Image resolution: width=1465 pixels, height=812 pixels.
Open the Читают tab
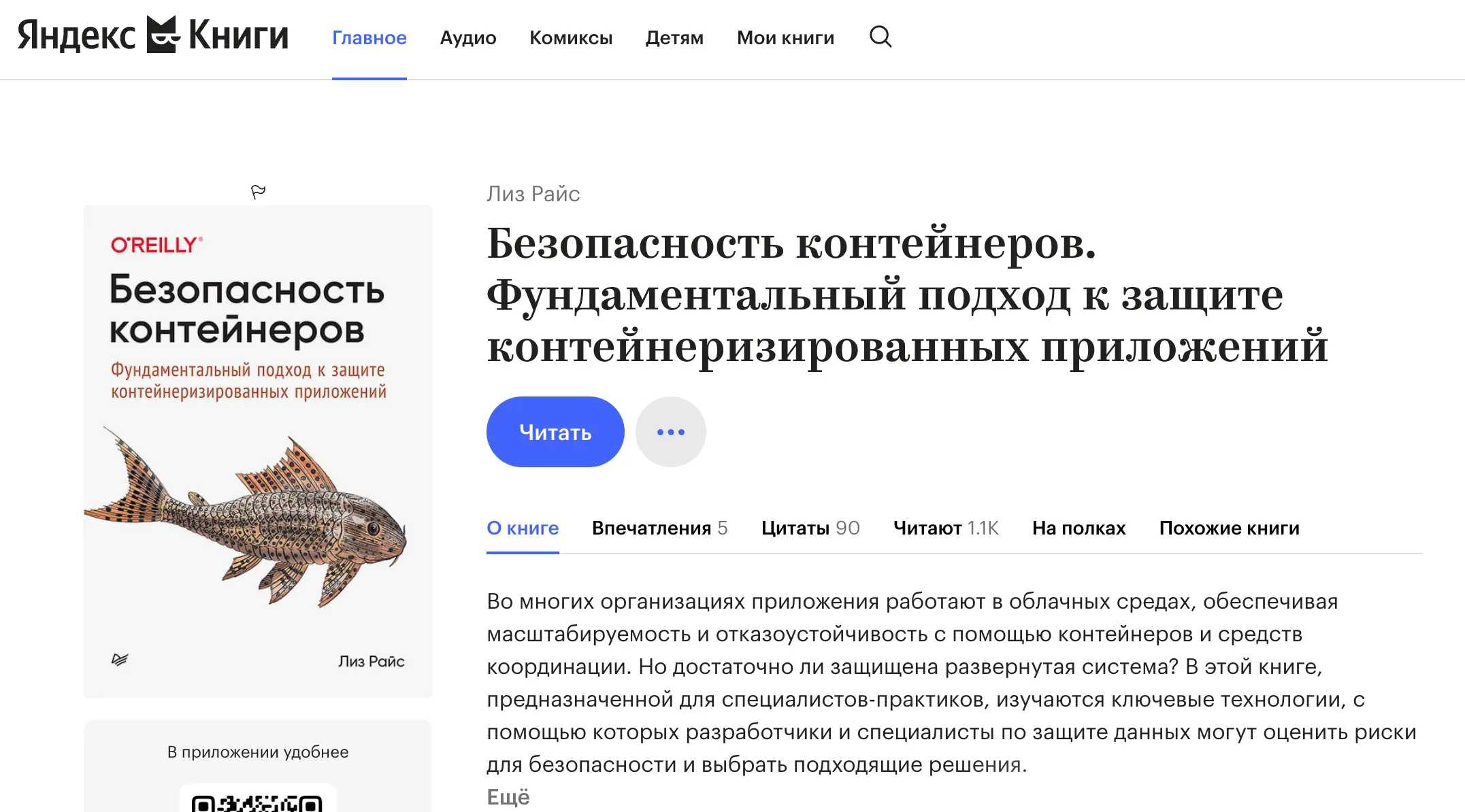pyautogui.click(x=946, y=528)
